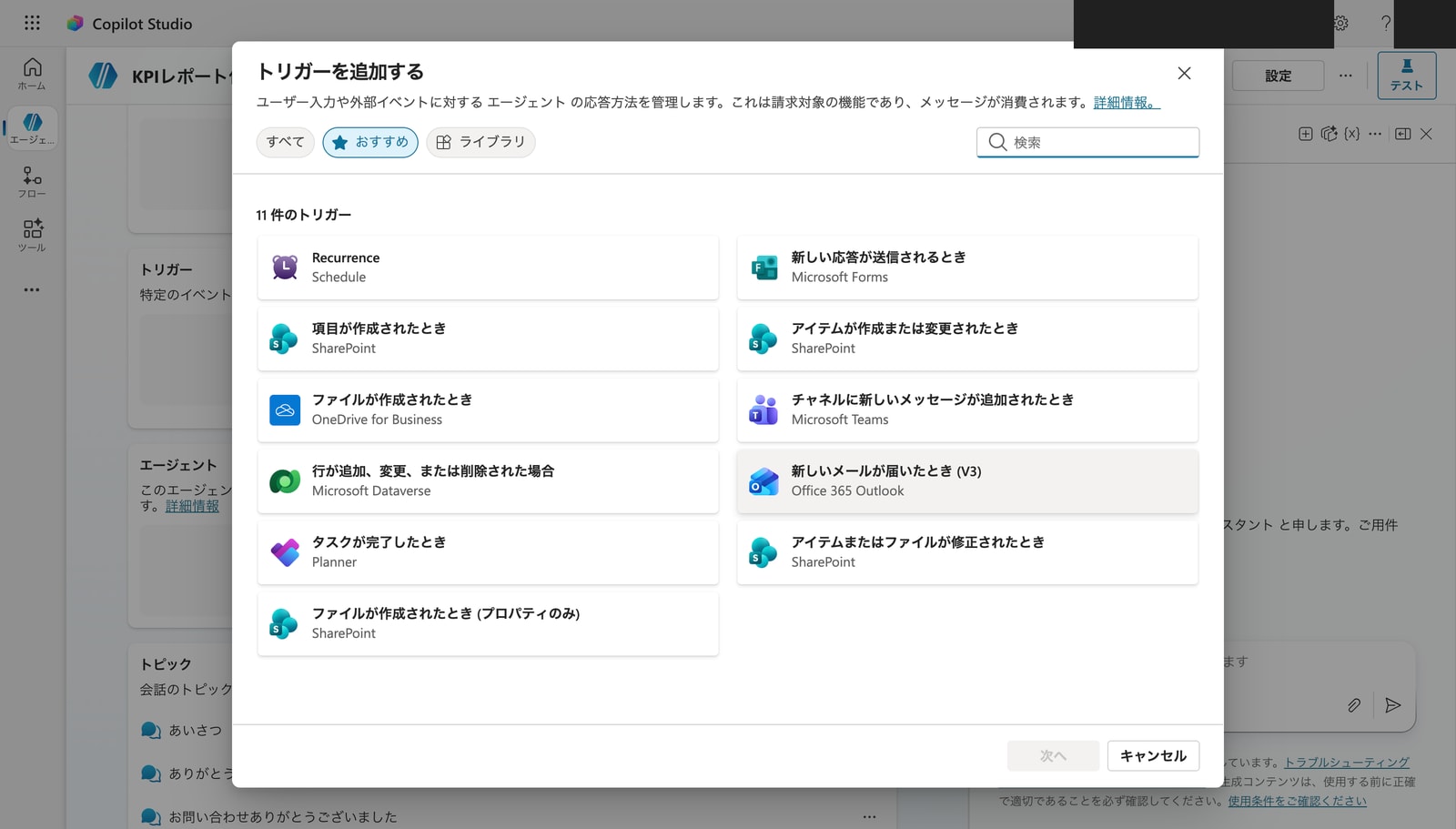This screenshot has width=1456, height=829.
Task: Open the あいさつ topic
Action: point(195,730)
